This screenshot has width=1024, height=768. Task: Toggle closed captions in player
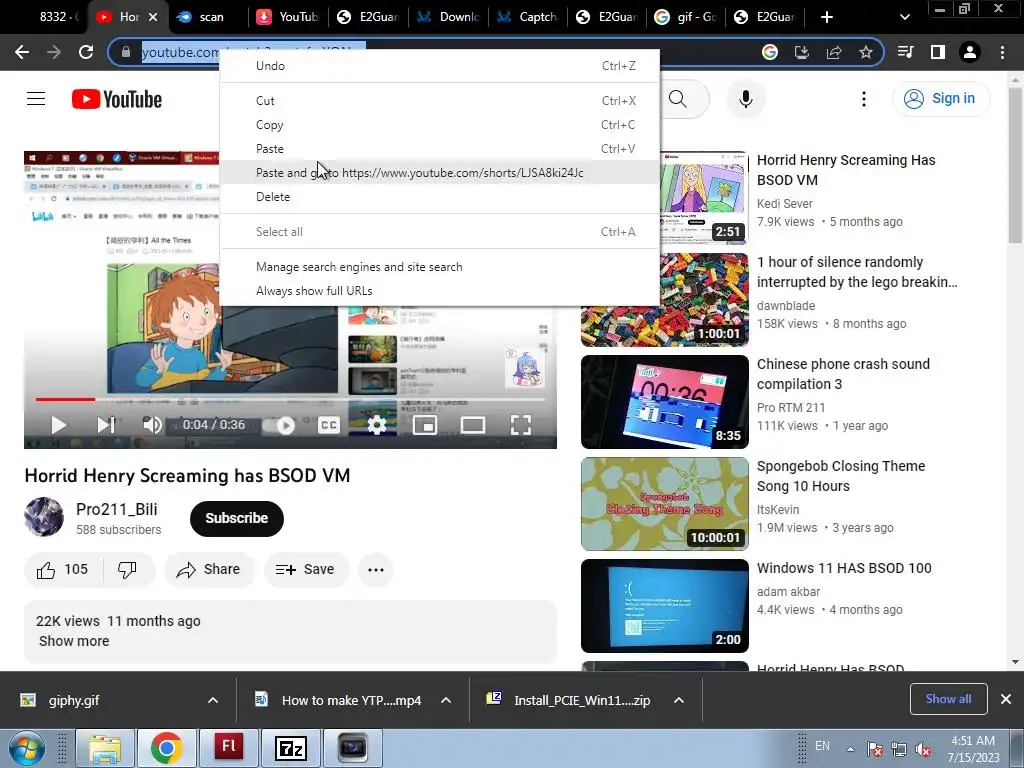[328, 426]
